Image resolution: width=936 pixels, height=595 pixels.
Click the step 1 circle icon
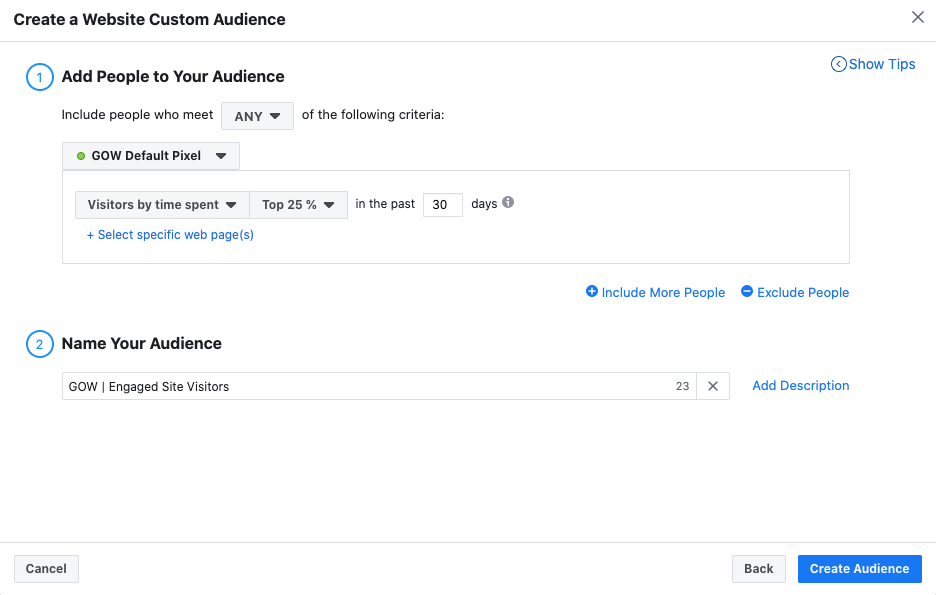pos(39,77)
